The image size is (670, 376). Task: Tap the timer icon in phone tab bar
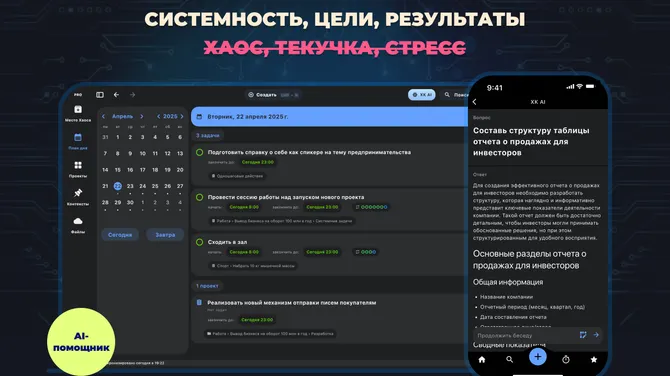tap(566, 360)
